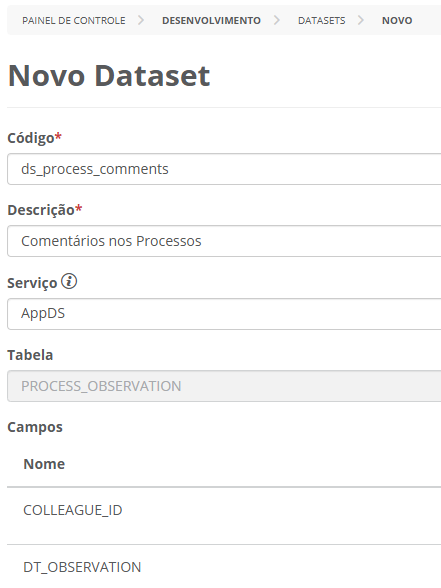Go to Painel de Controle breadcrumb
Image resolution: width=441 pixels, height=588 pixels.
(74, 20)
